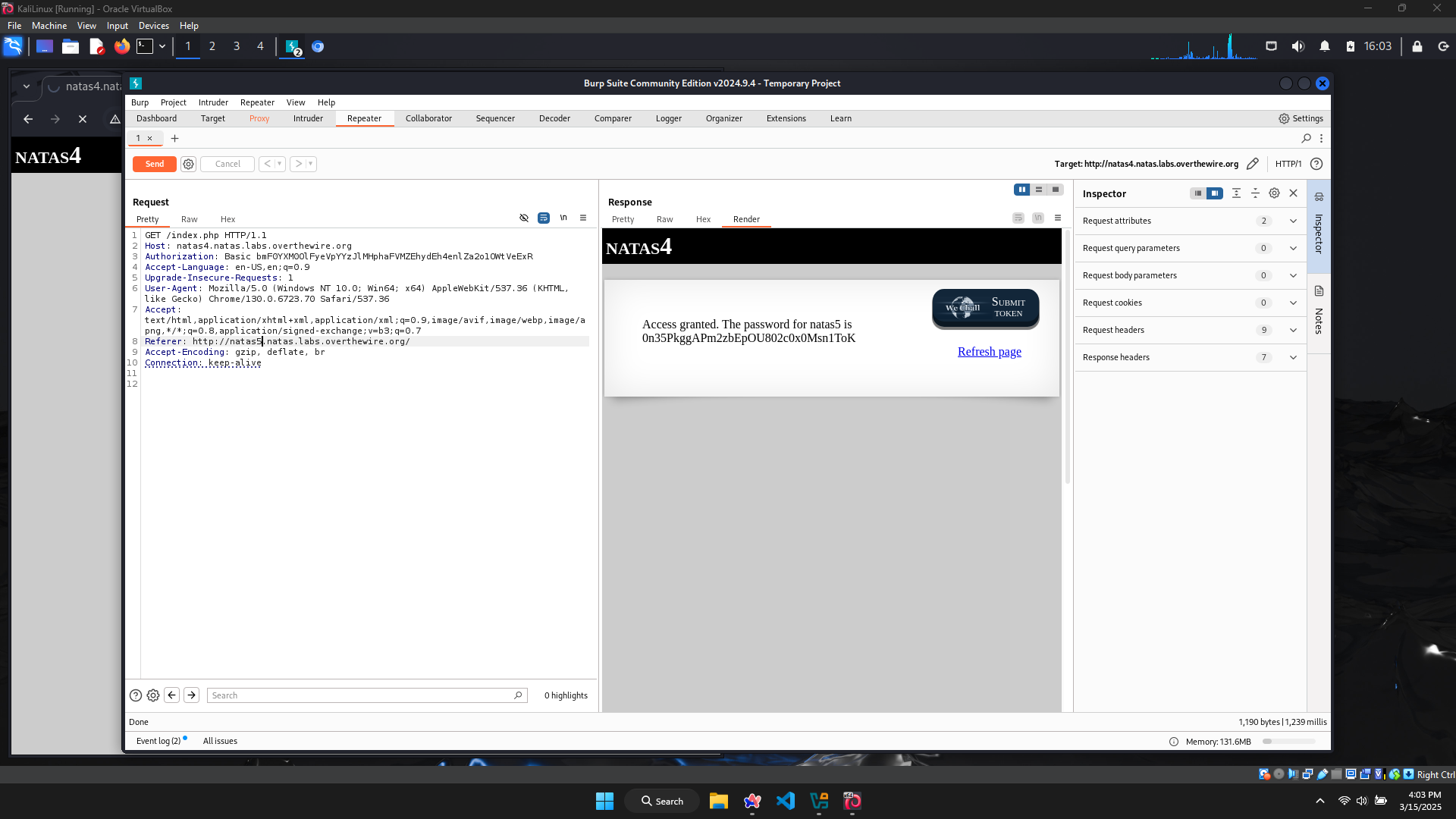Open response panel options menu
The width and height of the screenshot is (1456, 819).
(1058, 218)
